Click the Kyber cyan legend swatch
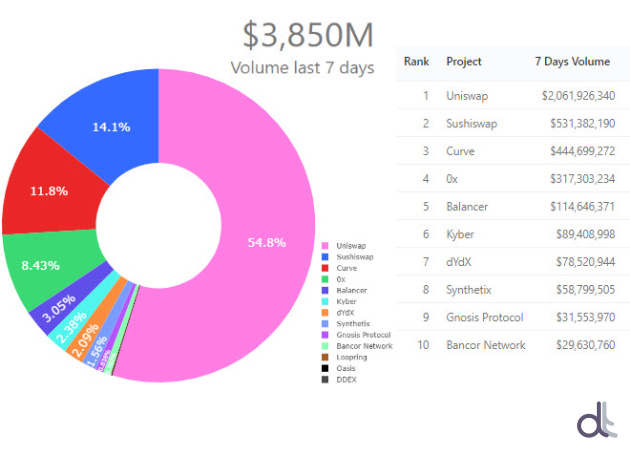Image resolution: width=630 pixels, height=450 pixels. pos(325,301)
